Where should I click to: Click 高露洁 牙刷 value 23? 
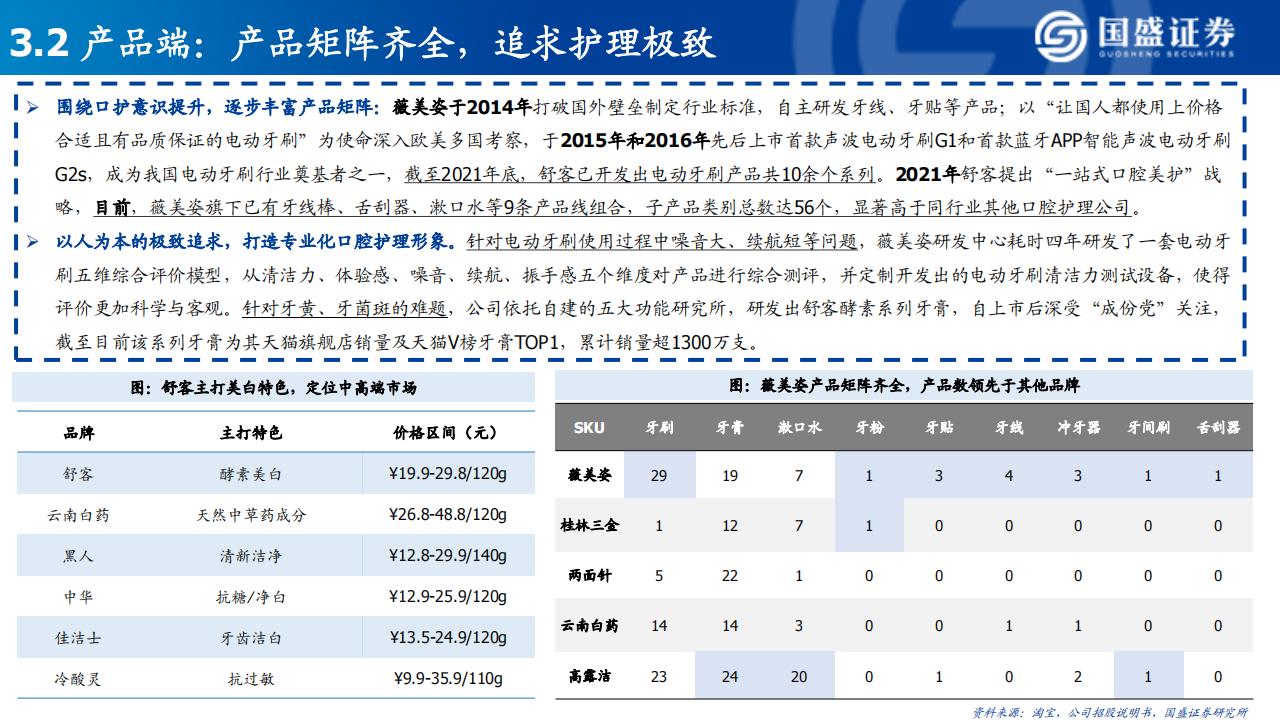659,676
